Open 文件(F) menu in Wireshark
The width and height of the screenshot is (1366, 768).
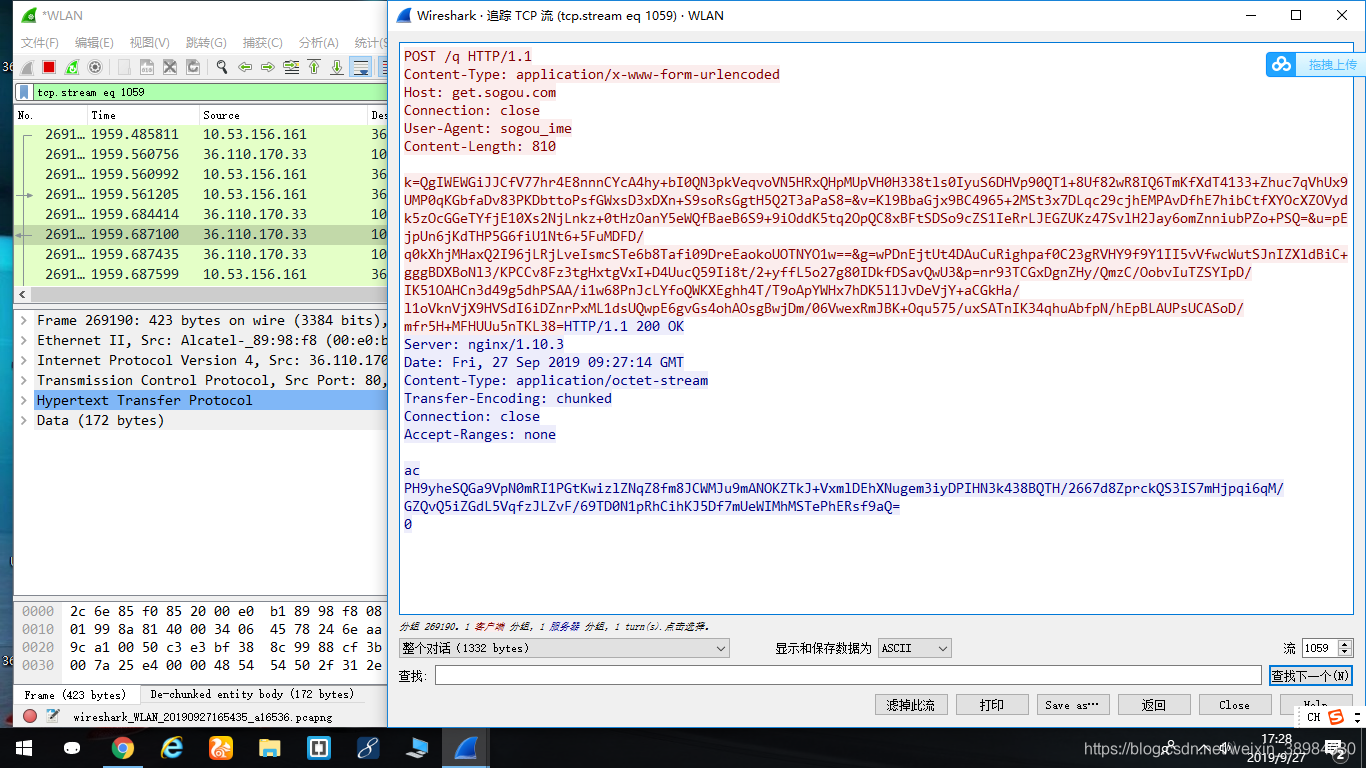[40, 43]
